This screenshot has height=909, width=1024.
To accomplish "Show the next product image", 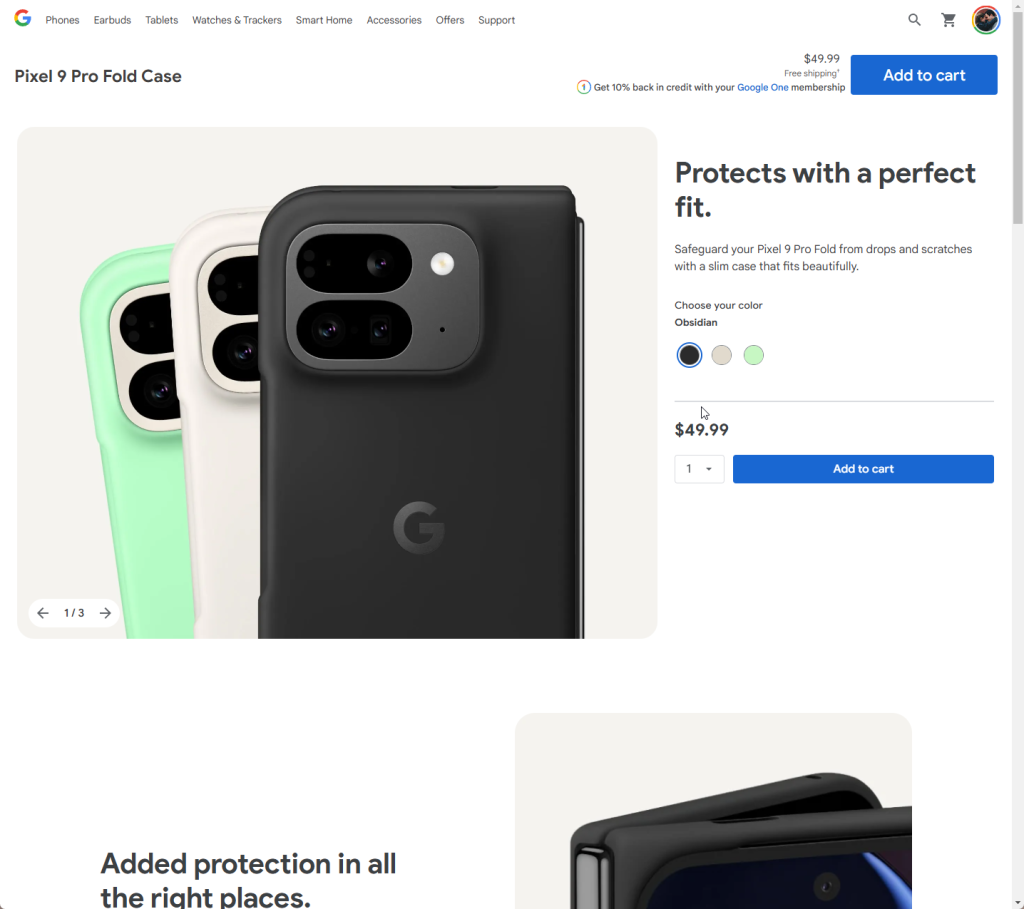I will click(x=105, y=613).
